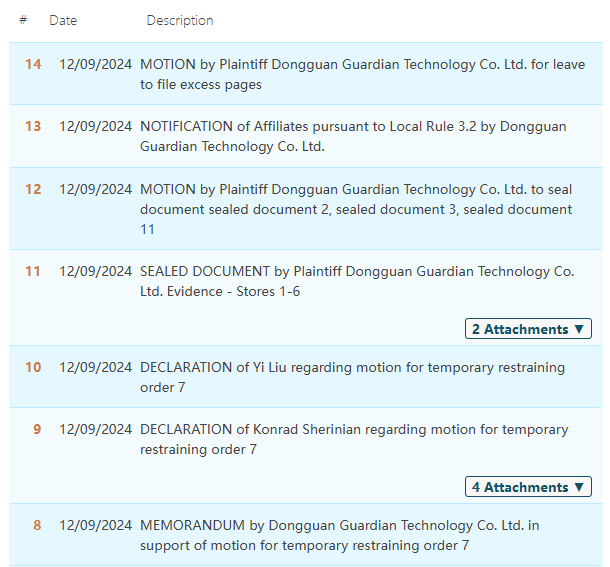Click the # column header
The image size is (610, 567).
23,20
